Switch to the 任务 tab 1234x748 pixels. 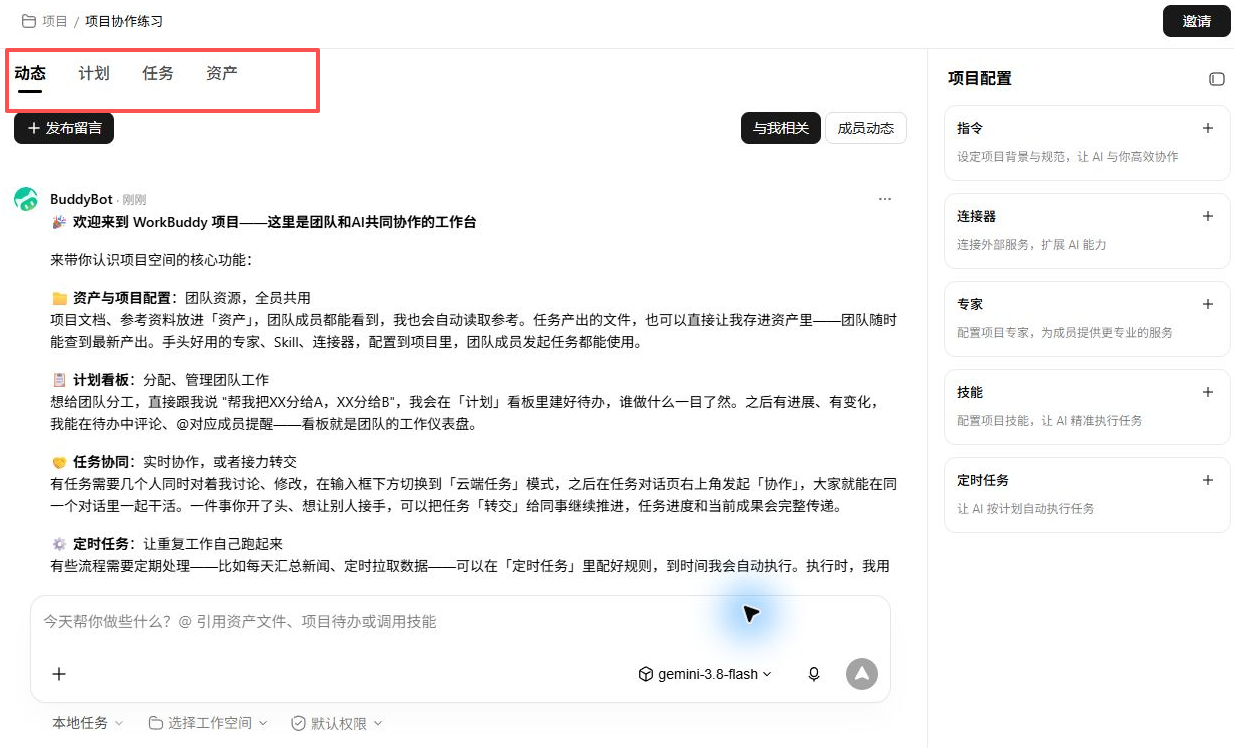(x=158, y=73)
